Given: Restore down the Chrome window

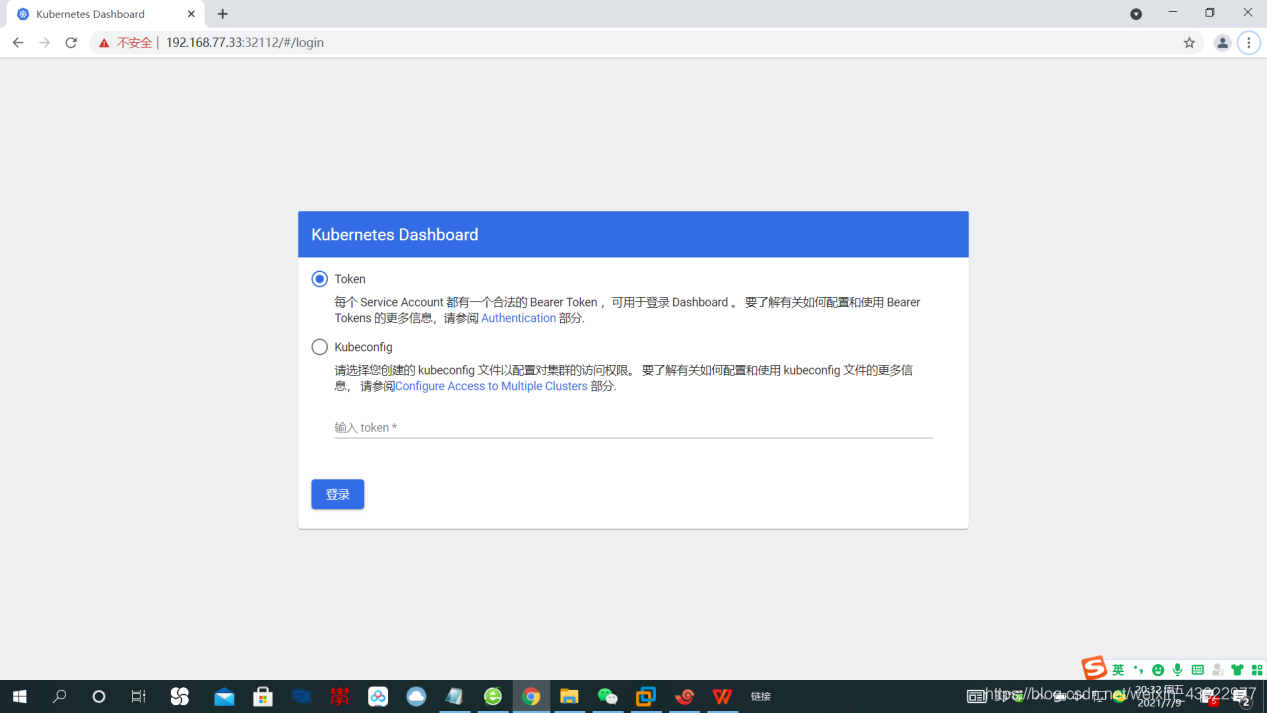Looking at the screenshot, I should tap(1210, 13).
